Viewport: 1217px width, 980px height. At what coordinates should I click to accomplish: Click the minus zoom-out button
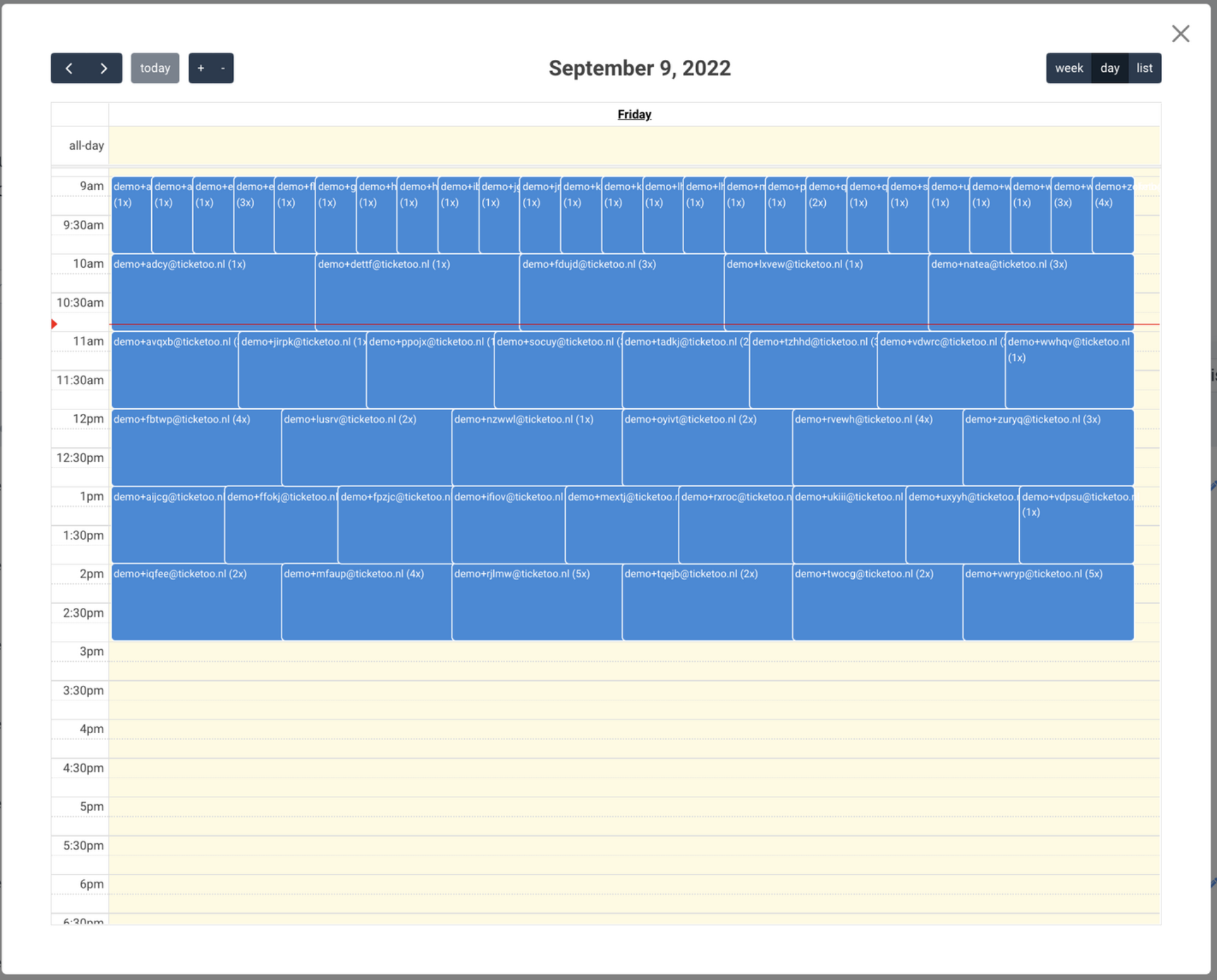[222, 68]
